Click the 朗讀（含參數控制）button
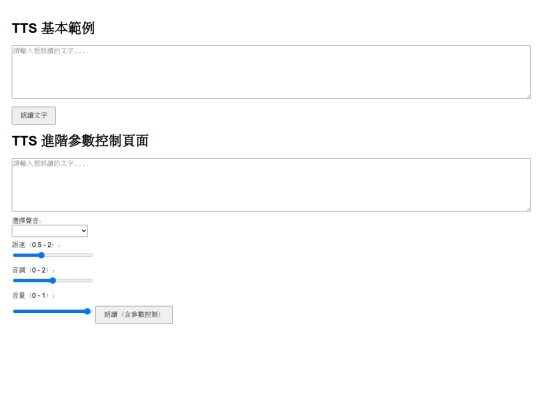The width and height of the screenshot is (540, 405). click(x=134, y=315)
